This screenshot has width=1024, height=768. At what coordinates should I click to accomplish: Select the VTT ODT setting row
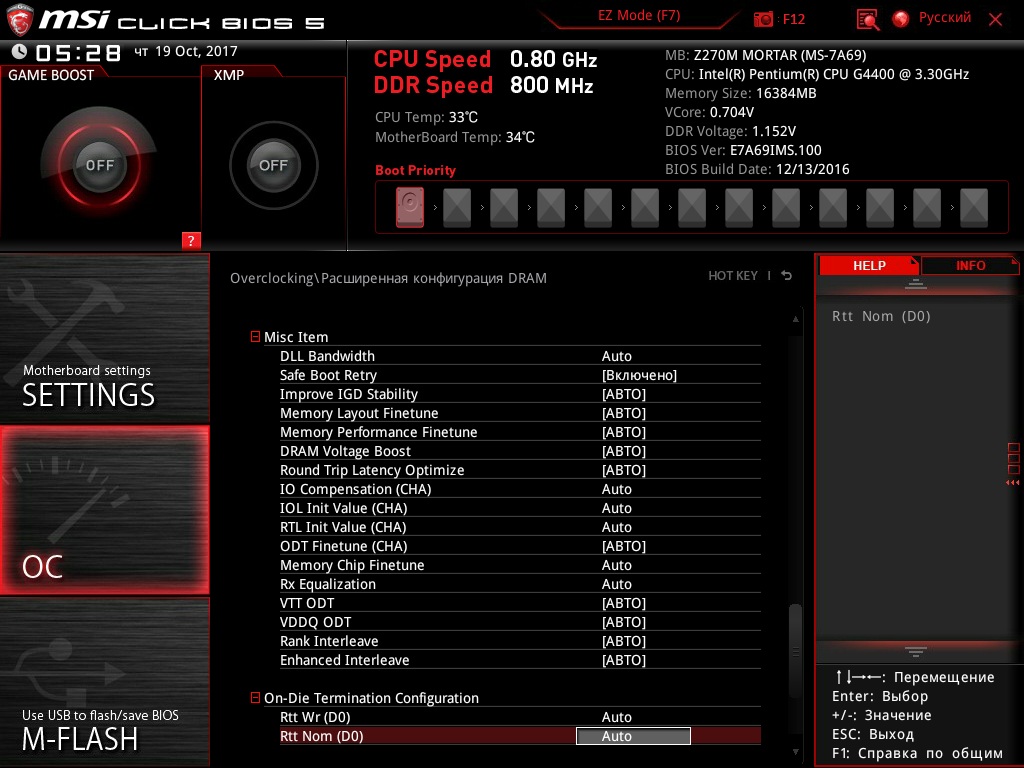coord(520,603)
